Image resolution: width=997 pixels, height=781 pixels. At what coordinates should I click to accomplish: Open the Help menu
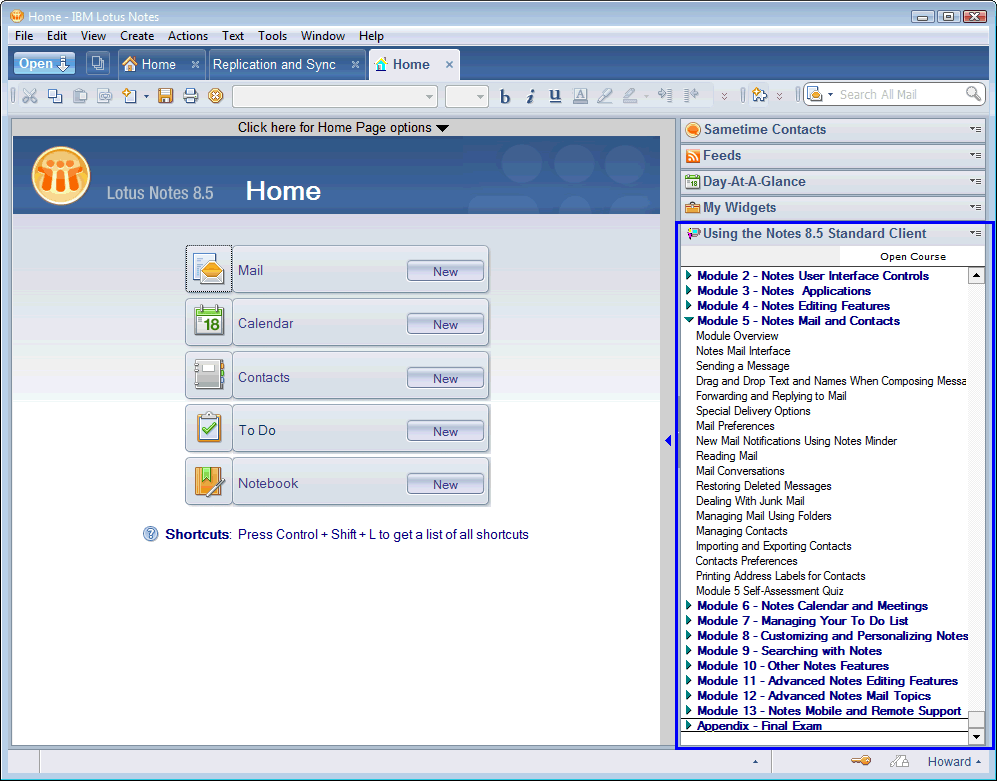coord(371,36)
